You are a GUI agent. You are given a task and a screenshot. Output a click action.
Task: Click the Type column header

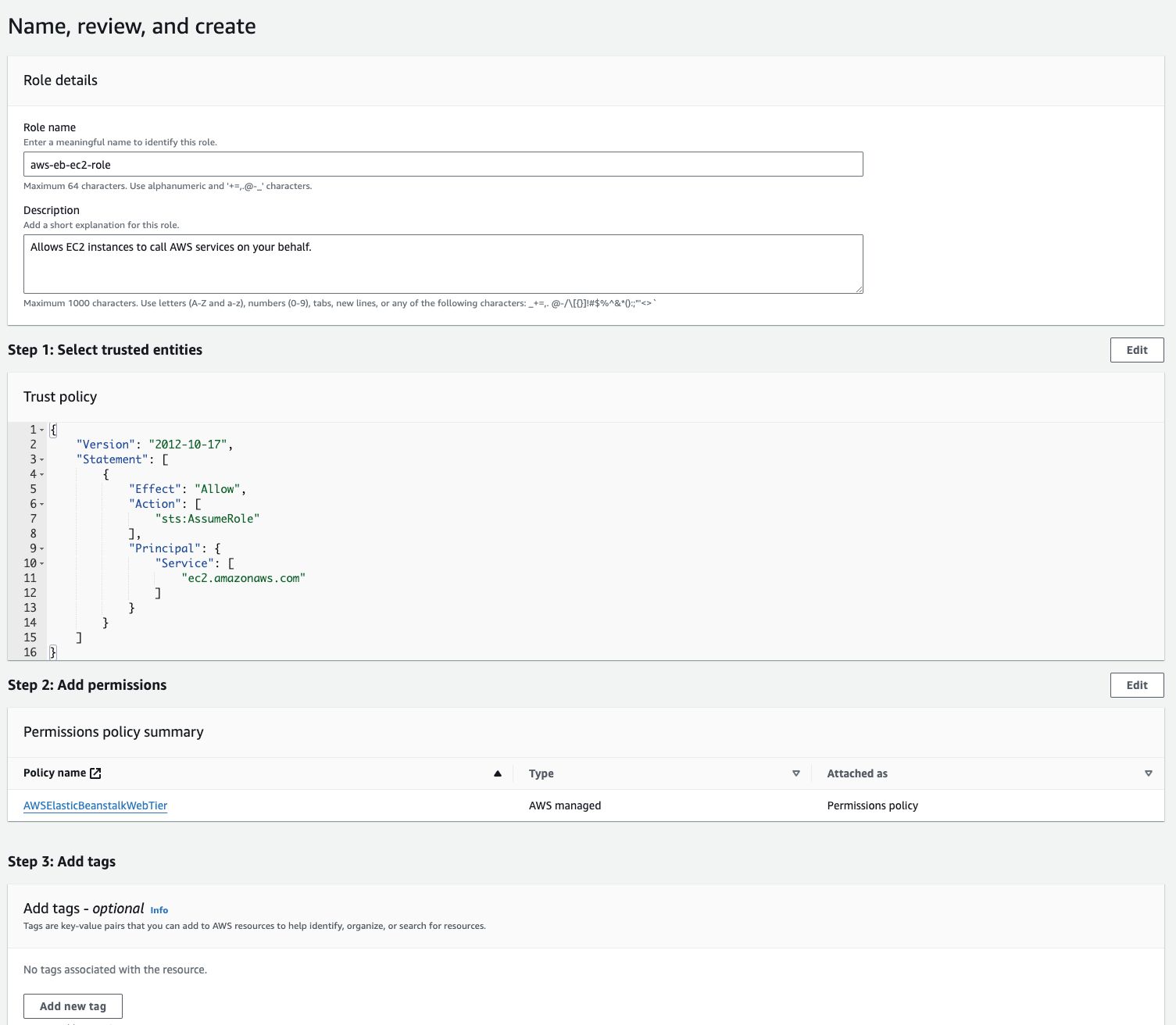542,773
